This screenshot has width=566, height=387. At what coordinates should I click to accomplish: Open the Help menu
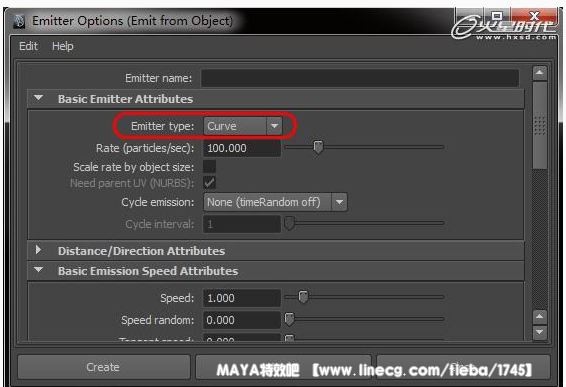click(63, 46)
